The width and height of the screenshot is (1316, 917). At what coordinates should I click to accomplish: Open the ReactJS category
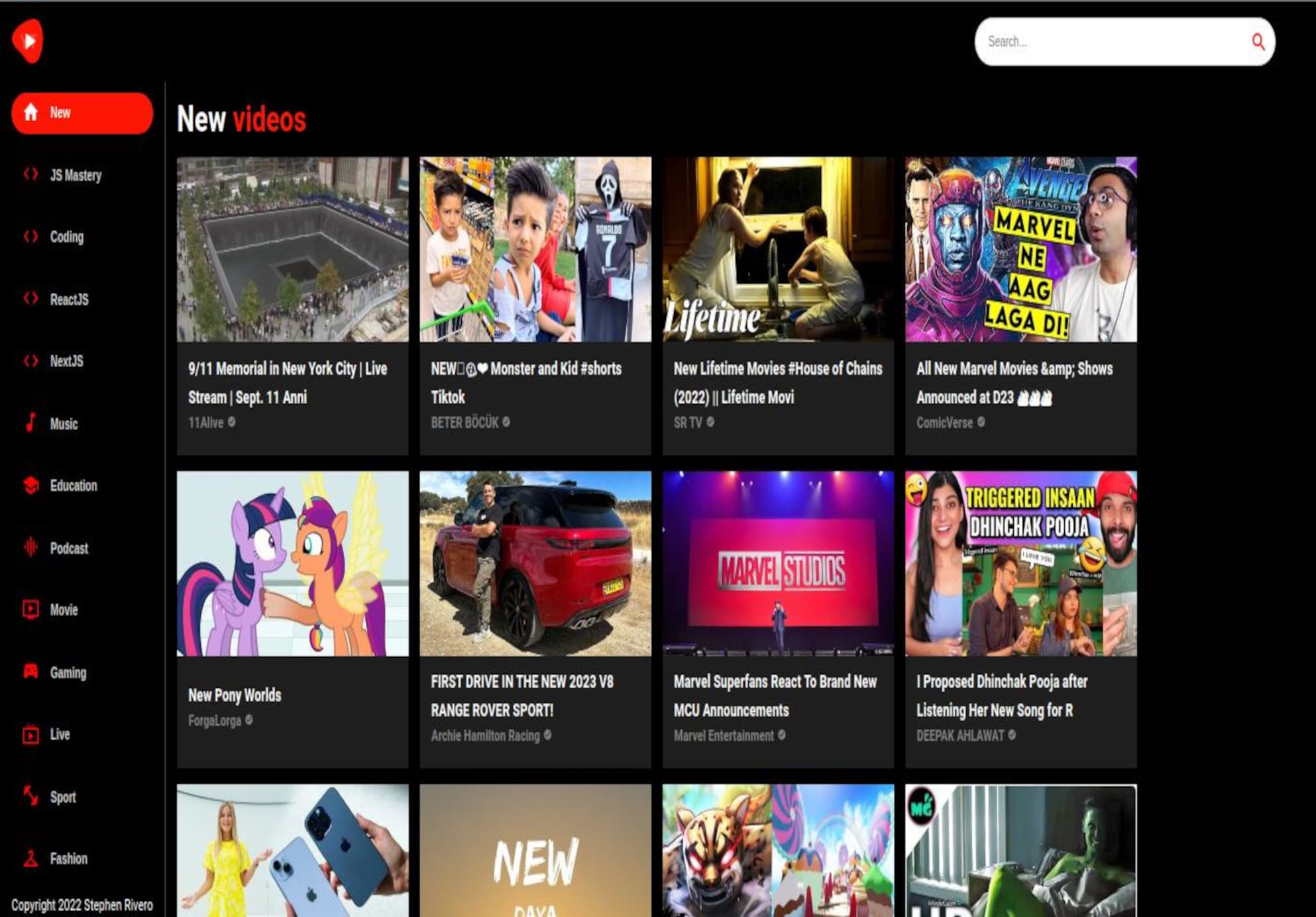coord(69,299)
